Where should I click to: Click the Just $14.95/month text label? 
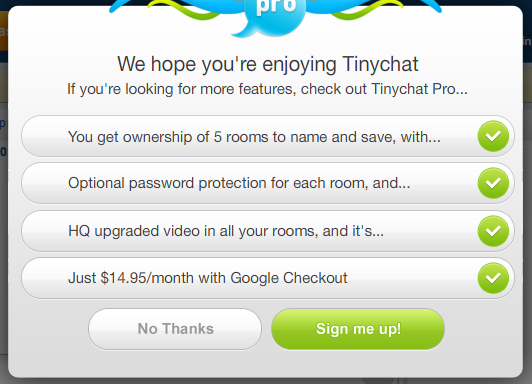click(208, 278)
